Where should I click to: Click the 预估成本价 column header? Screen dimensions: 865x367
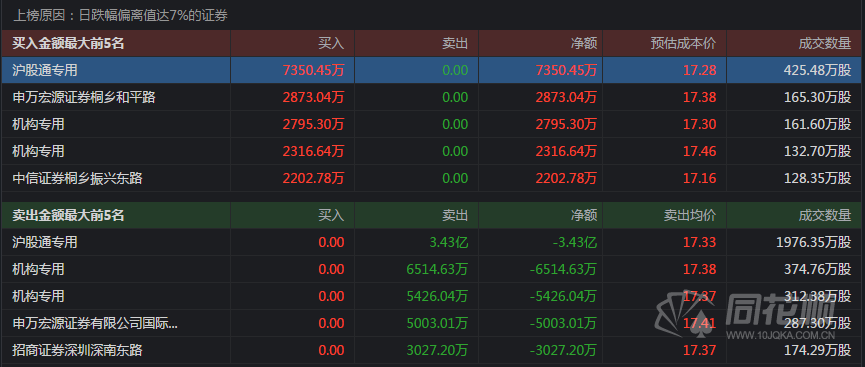coord(683,44)
